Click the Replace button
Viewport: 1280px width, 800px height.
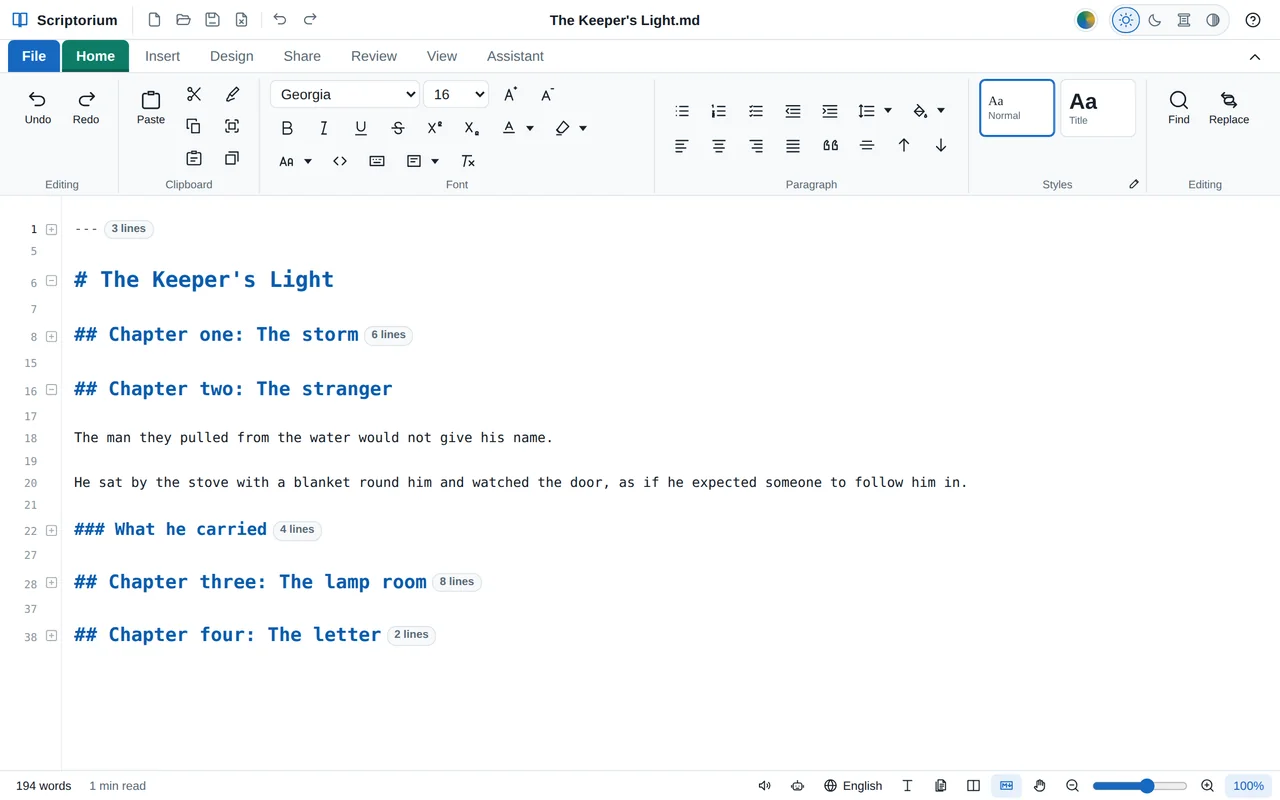click(x=1229, y=108)
